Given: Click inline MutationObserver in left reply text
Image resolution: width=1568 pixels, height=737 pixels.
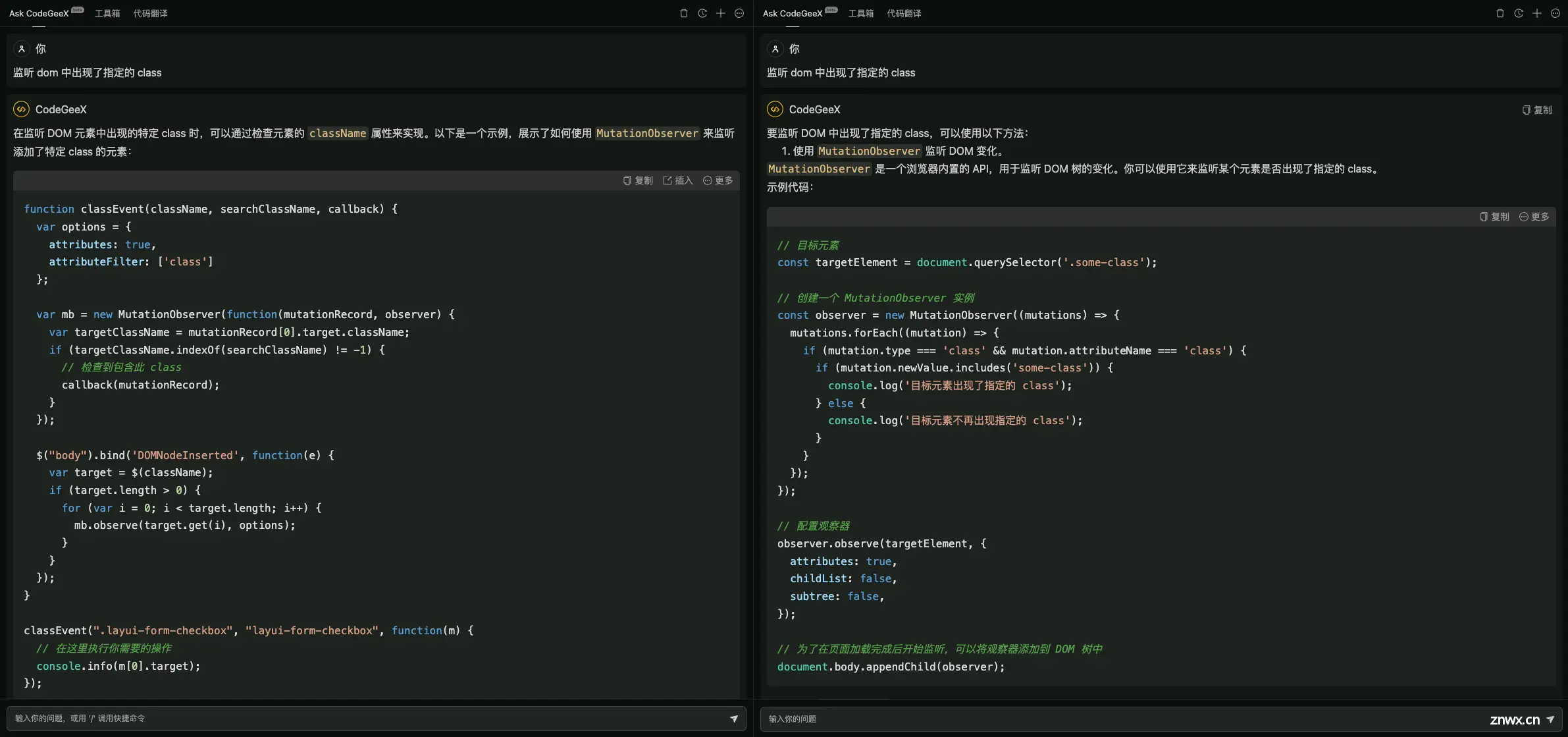Looking at the screenshot, I should (x=647, y=133).
